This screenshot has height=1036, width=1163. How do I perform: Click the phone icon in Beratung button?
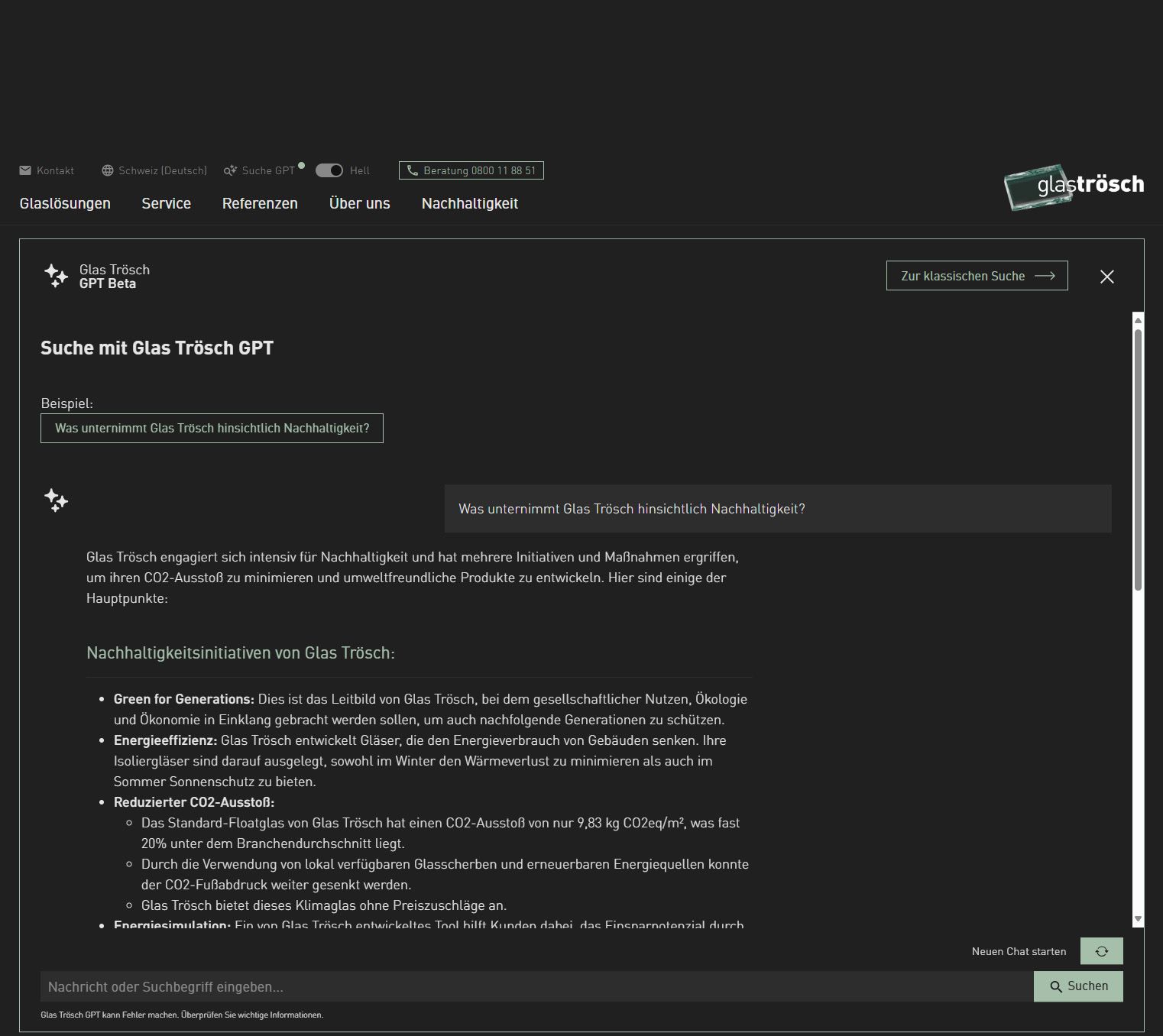[x=413, y=170]
